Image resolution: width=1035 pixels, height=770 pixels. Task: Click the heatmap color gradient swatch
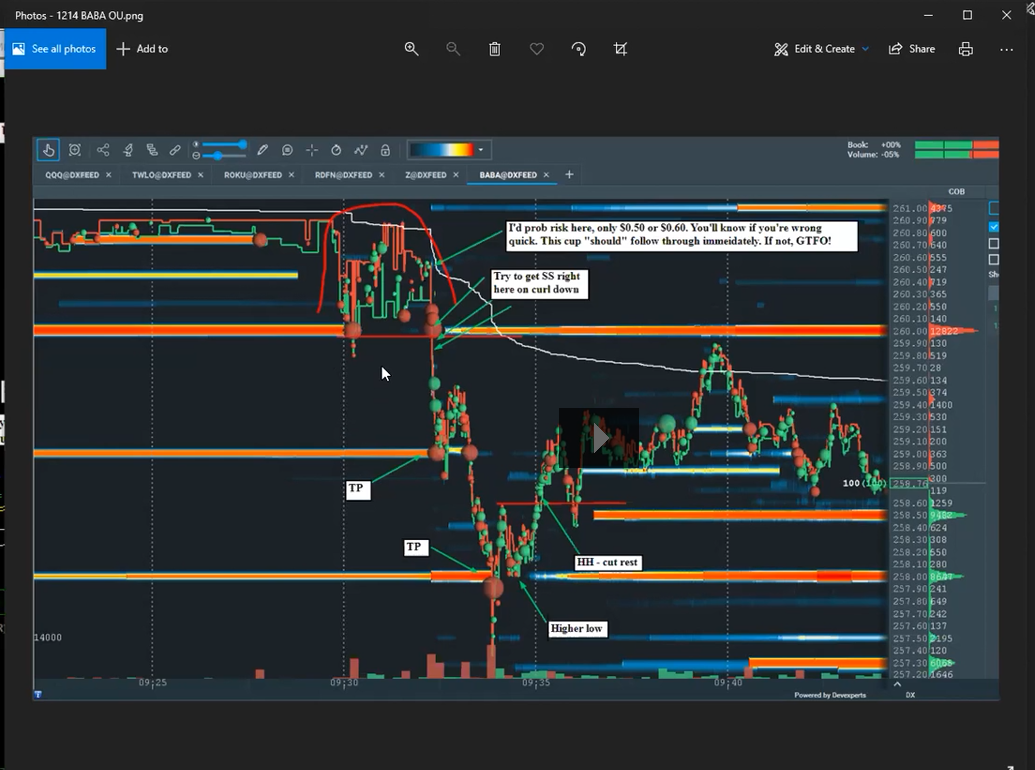click(x=442, y=150)
